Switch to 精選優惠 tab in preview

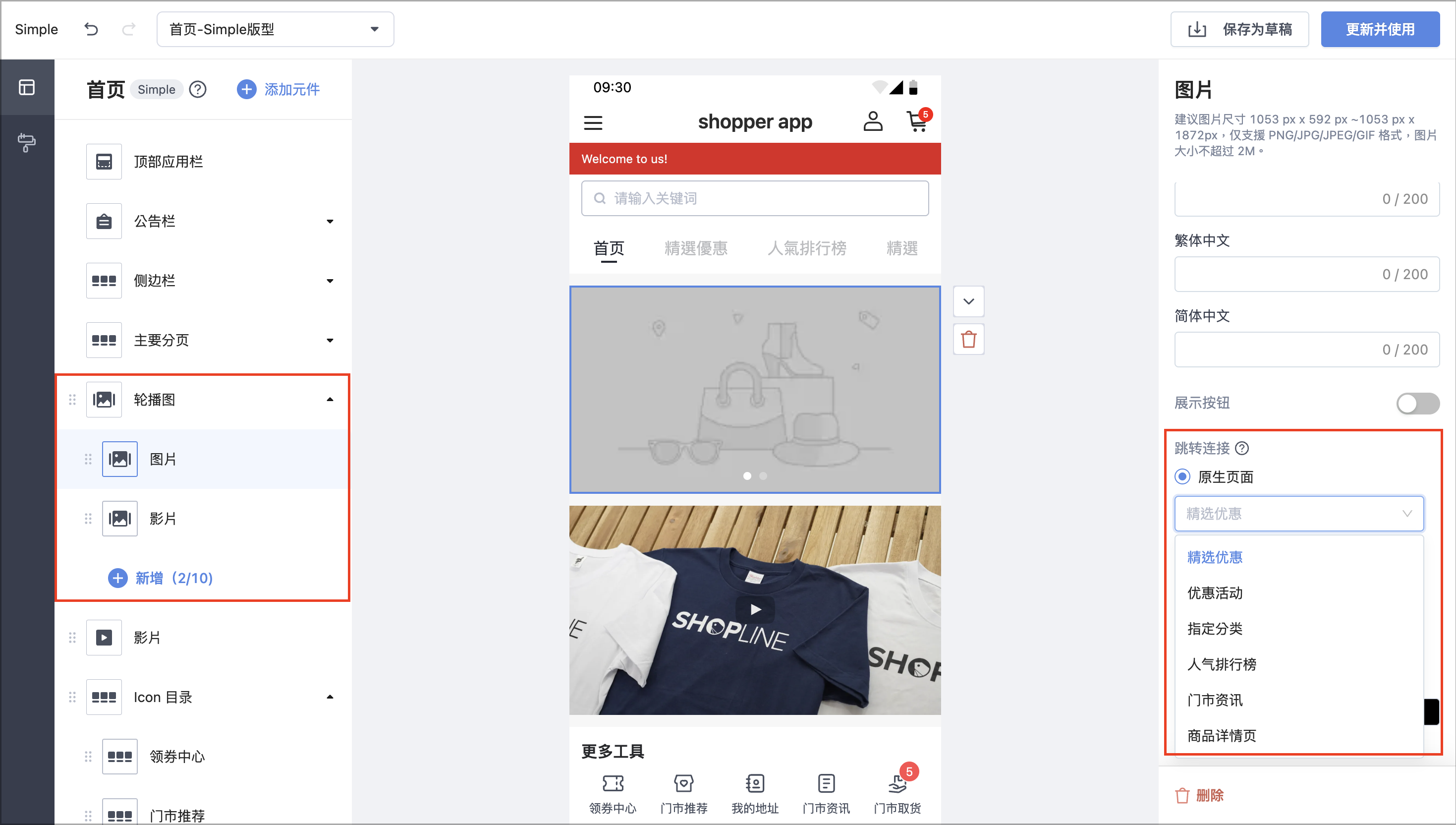[x=696, y=248]
